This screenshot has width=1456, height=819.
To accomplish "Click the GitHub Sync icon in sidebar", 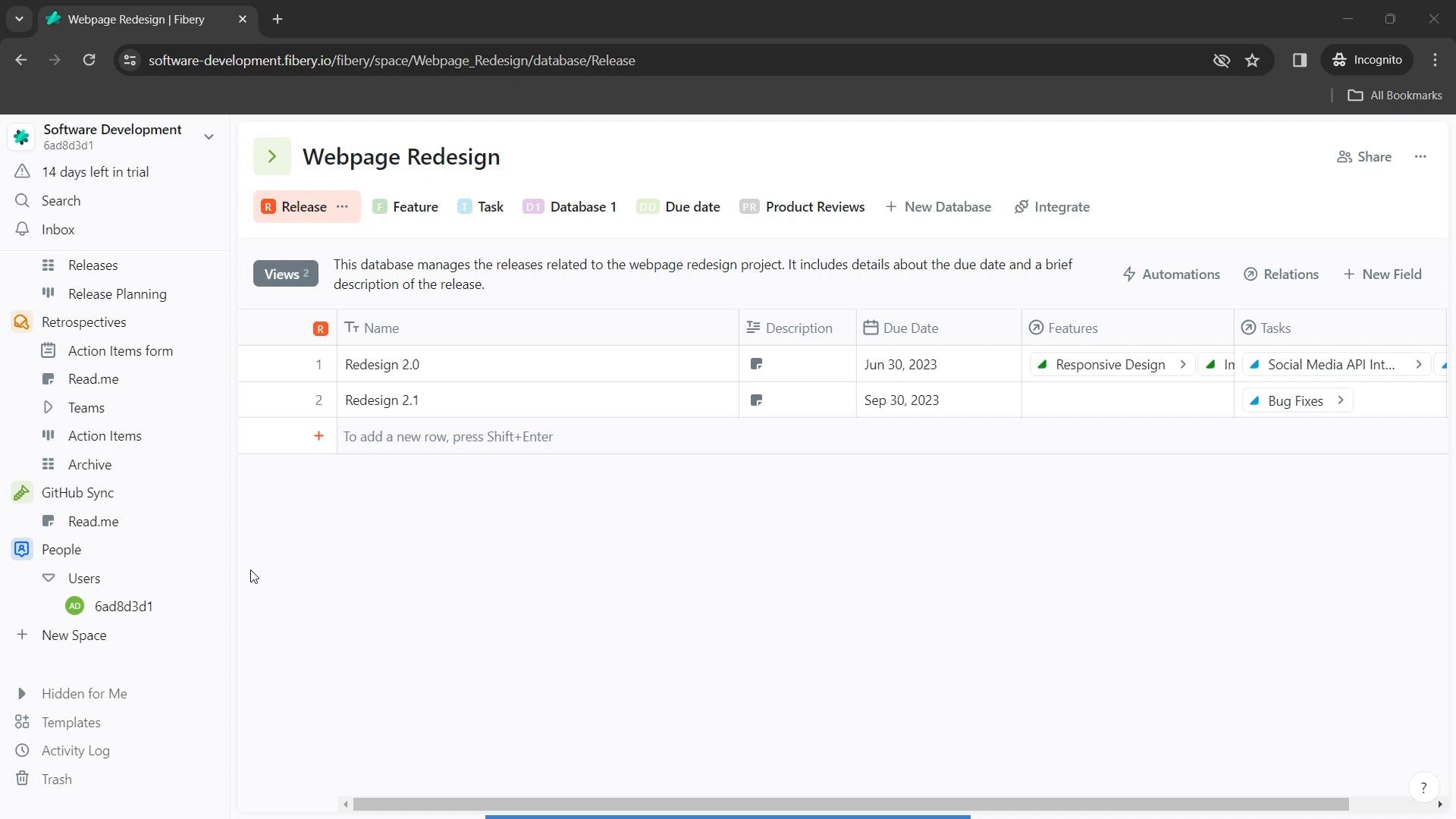I will tap(22, 492).
